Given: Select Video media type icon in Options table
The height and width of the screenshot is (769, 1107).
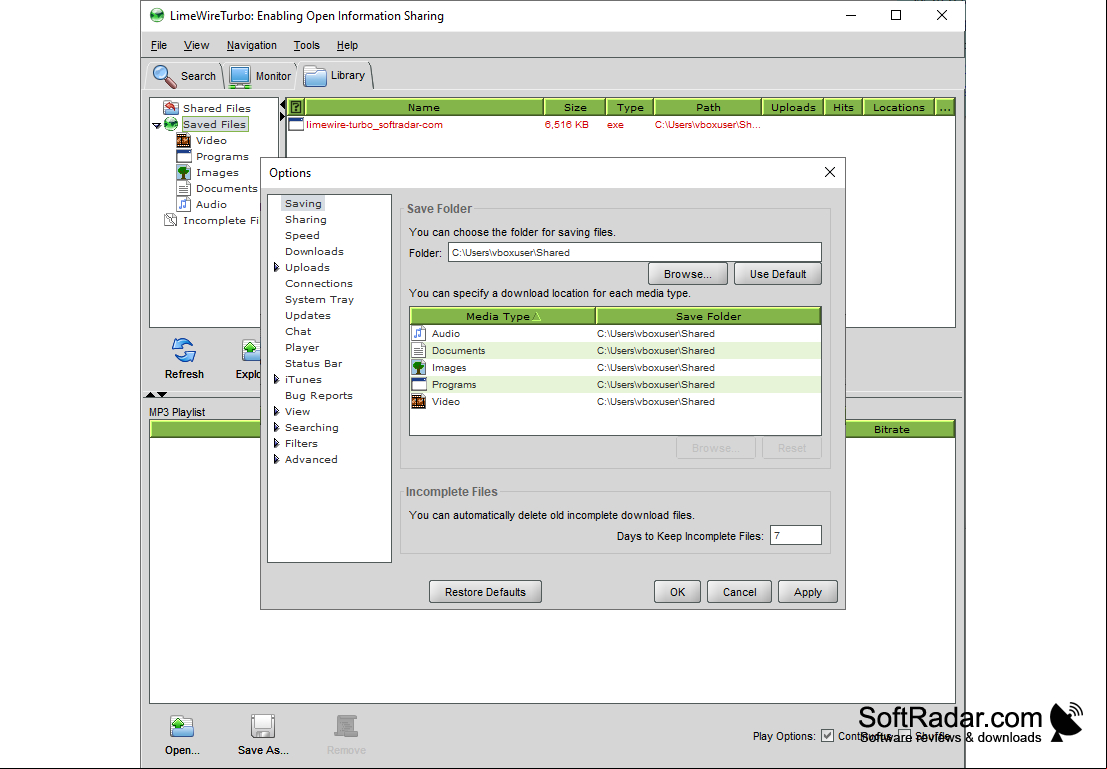Looking at the screenshot, I should point(419,401).
